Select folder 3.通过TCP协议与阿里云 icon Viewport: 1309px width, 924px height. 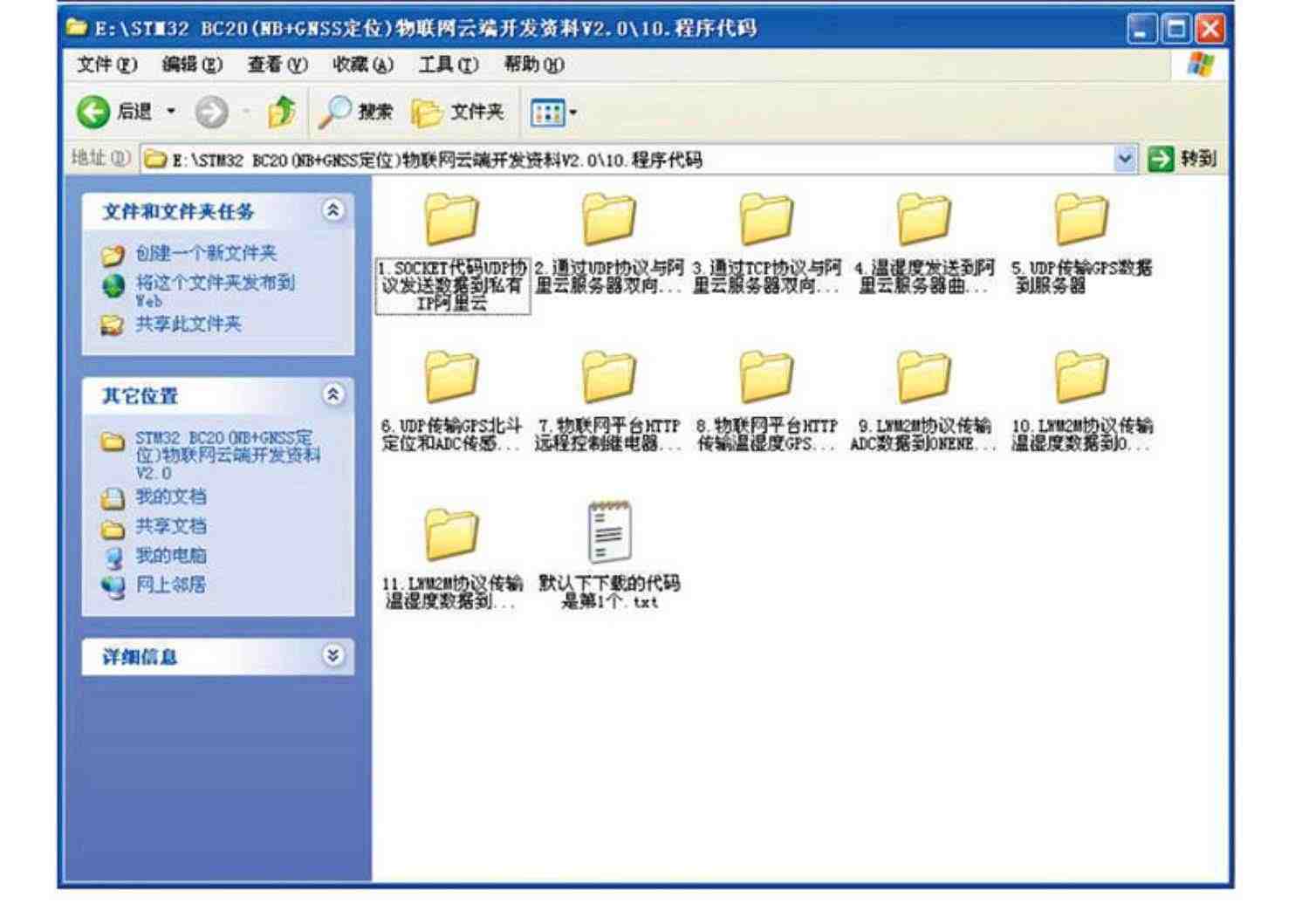766,218
